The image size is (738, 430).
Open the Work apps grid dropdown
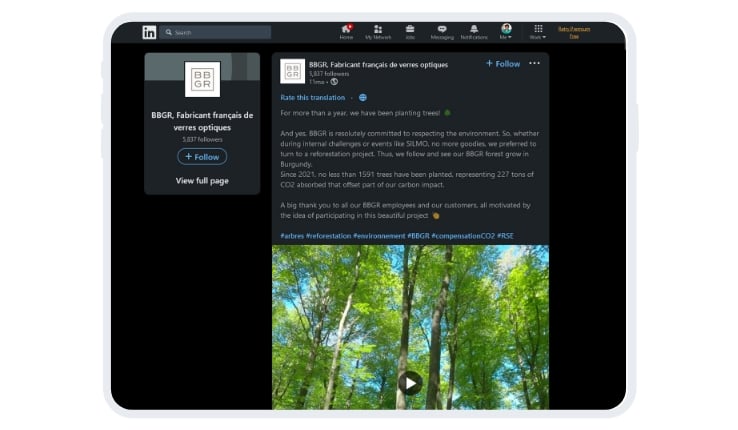[x=538, y=32]
